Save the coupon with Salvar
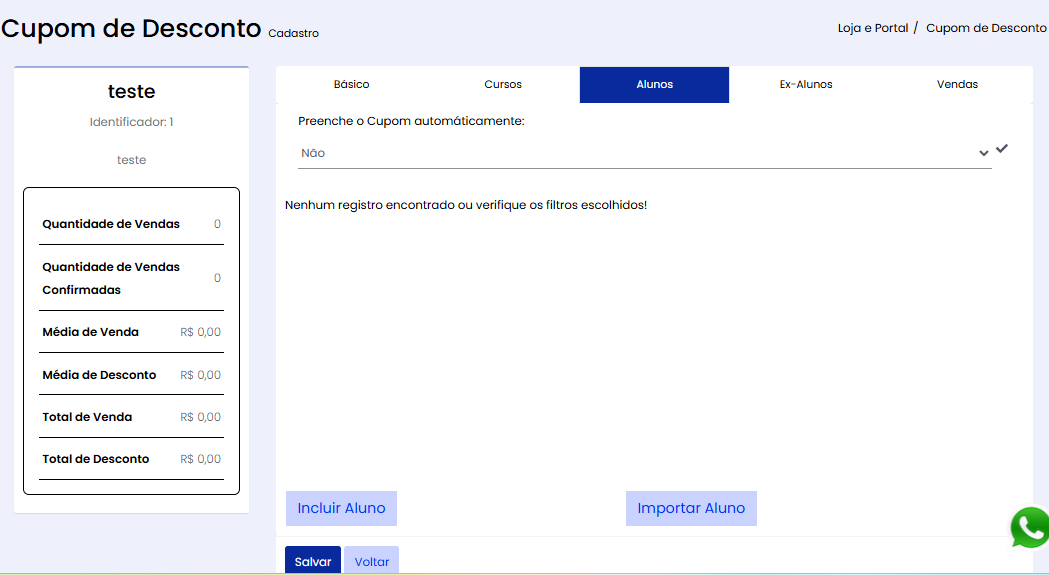 click(x=313, y=562)
